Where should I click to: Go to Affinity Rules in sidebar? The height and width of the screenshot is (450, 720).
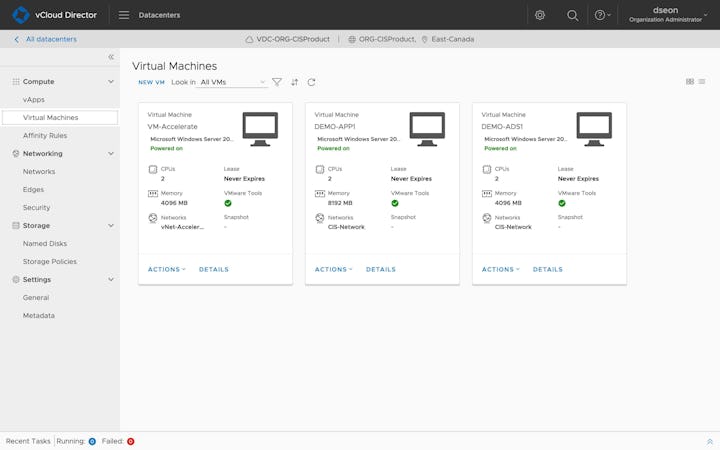pyautogui.click(x=45, y=135)
